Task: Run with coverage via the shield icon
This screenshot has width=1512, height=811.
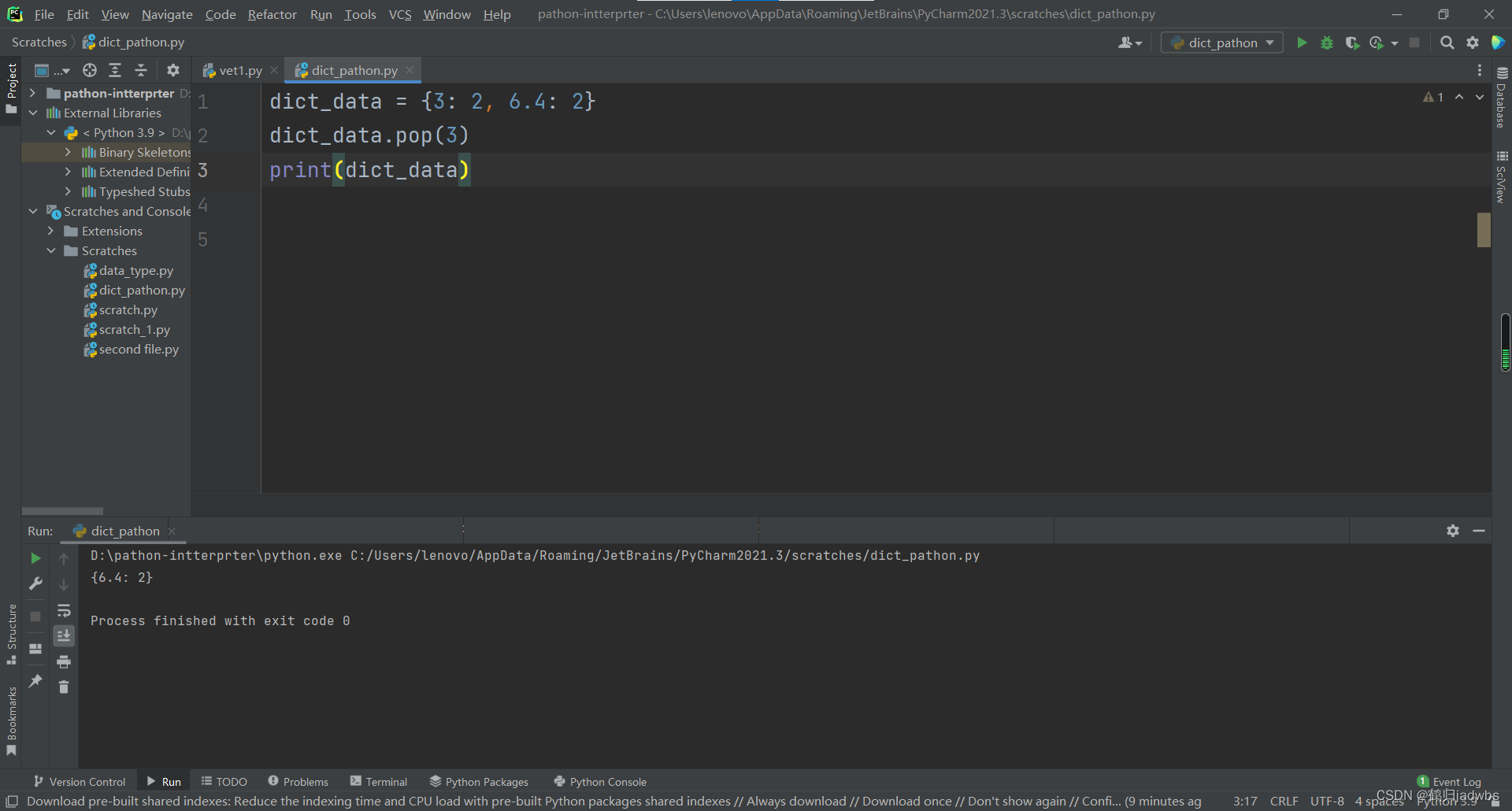Action: click(x=1352, y=43)
